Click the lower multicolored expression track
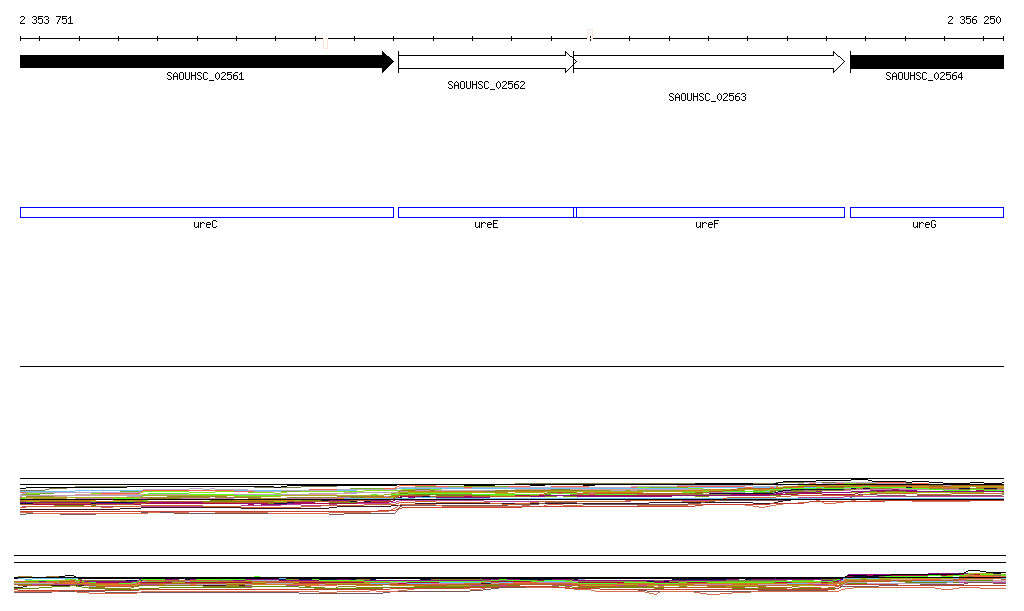Viewport: 1024px width, 611px height. [511, 584]
